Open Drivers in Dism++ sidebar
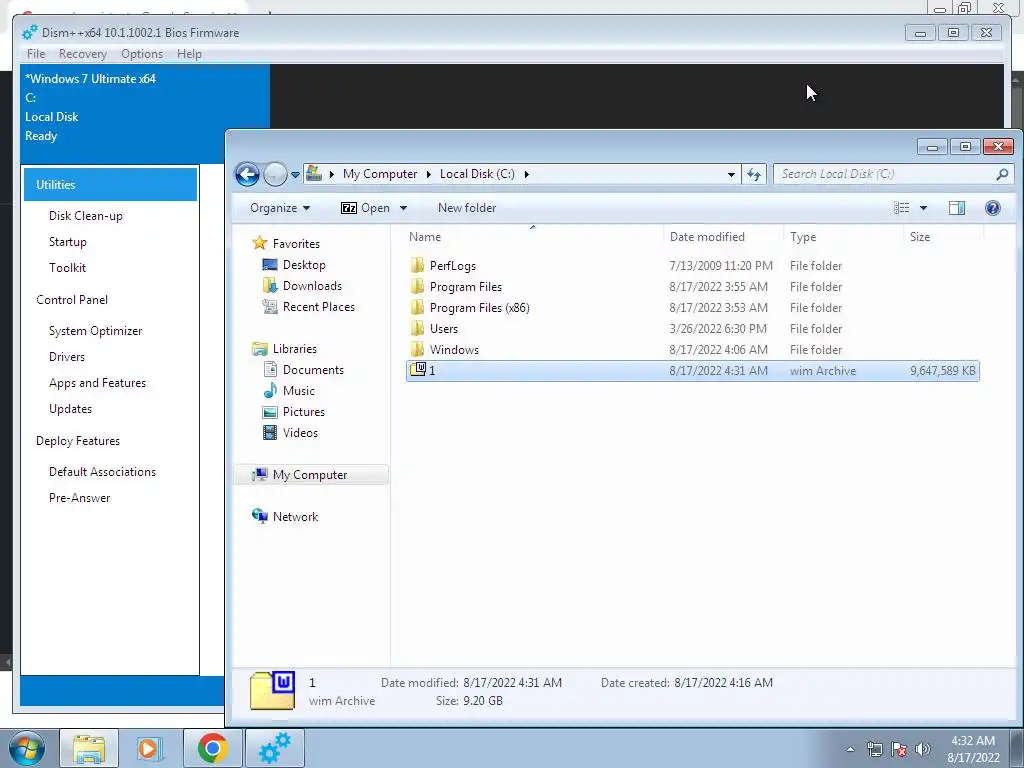This screenshot has height=768, width=1024. click(x=67, y=357)
